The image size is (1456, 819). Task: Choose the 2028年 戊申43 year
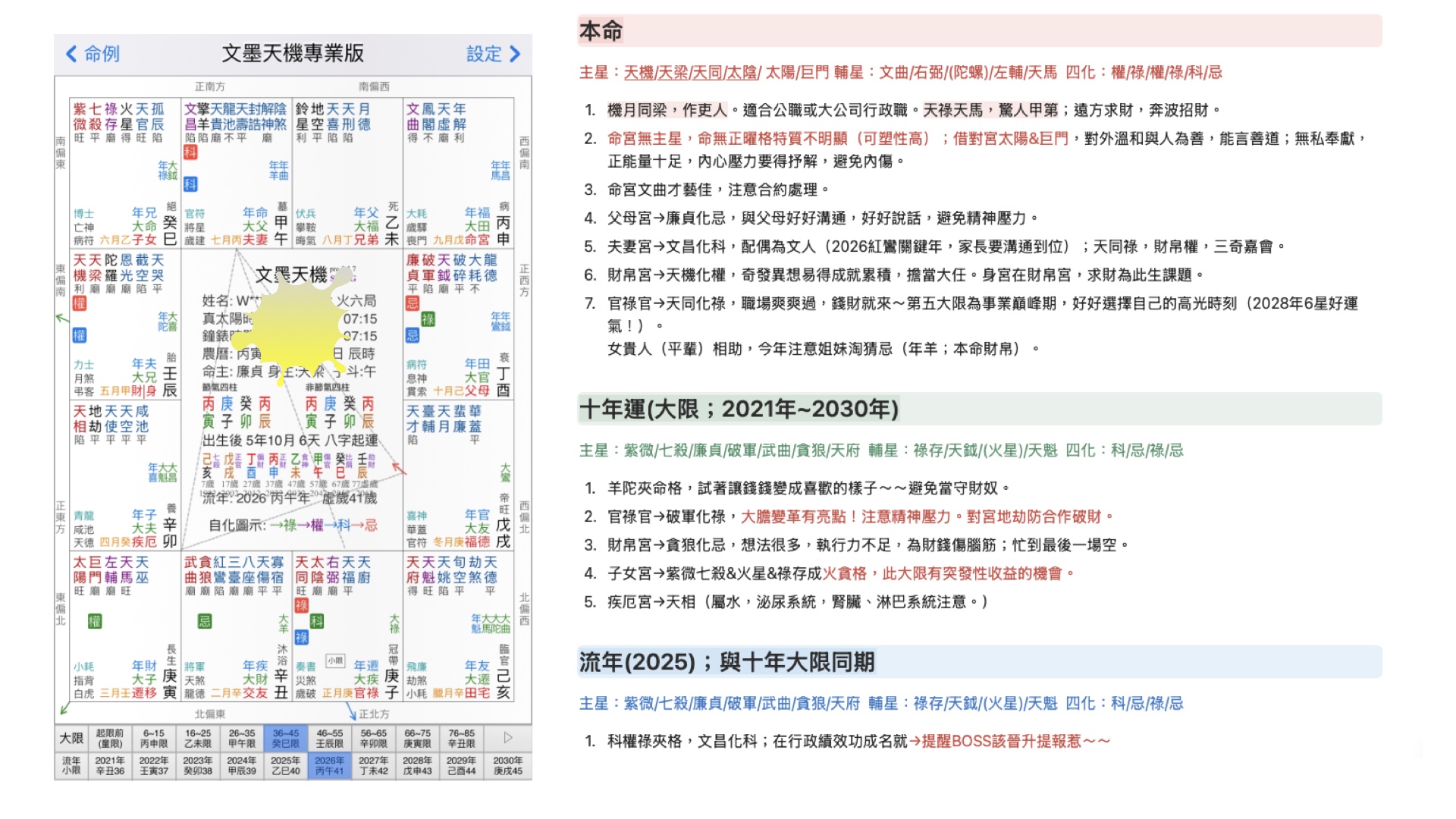point(418,765)
